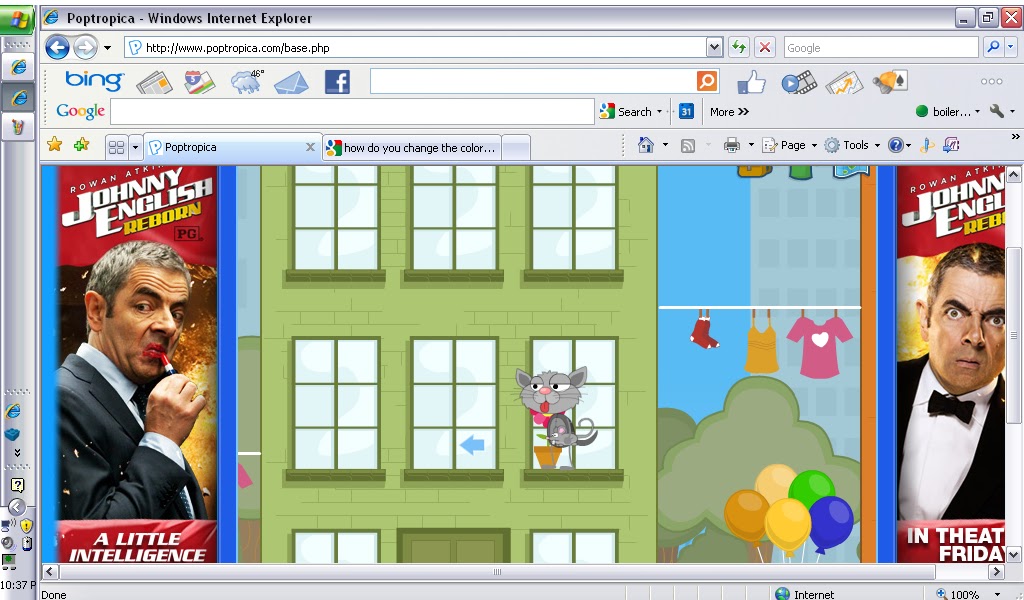Click the Bing bar search text field
This screenshot has width=1024, height=600.
[x=533, y=82]
